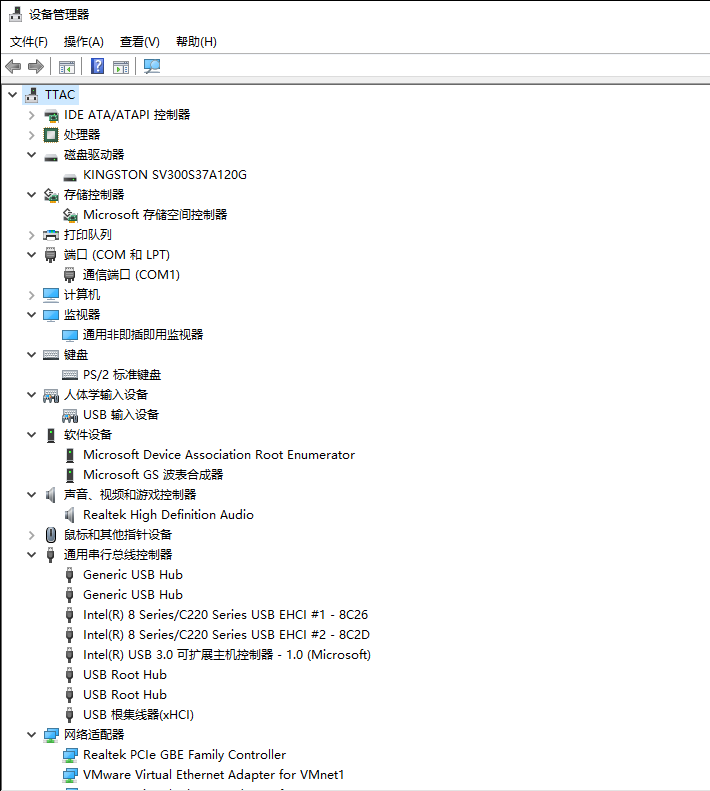The image size is (710, 791).
Task: Click the printer icon next to 打印队列
Action: tap(51, 235)
